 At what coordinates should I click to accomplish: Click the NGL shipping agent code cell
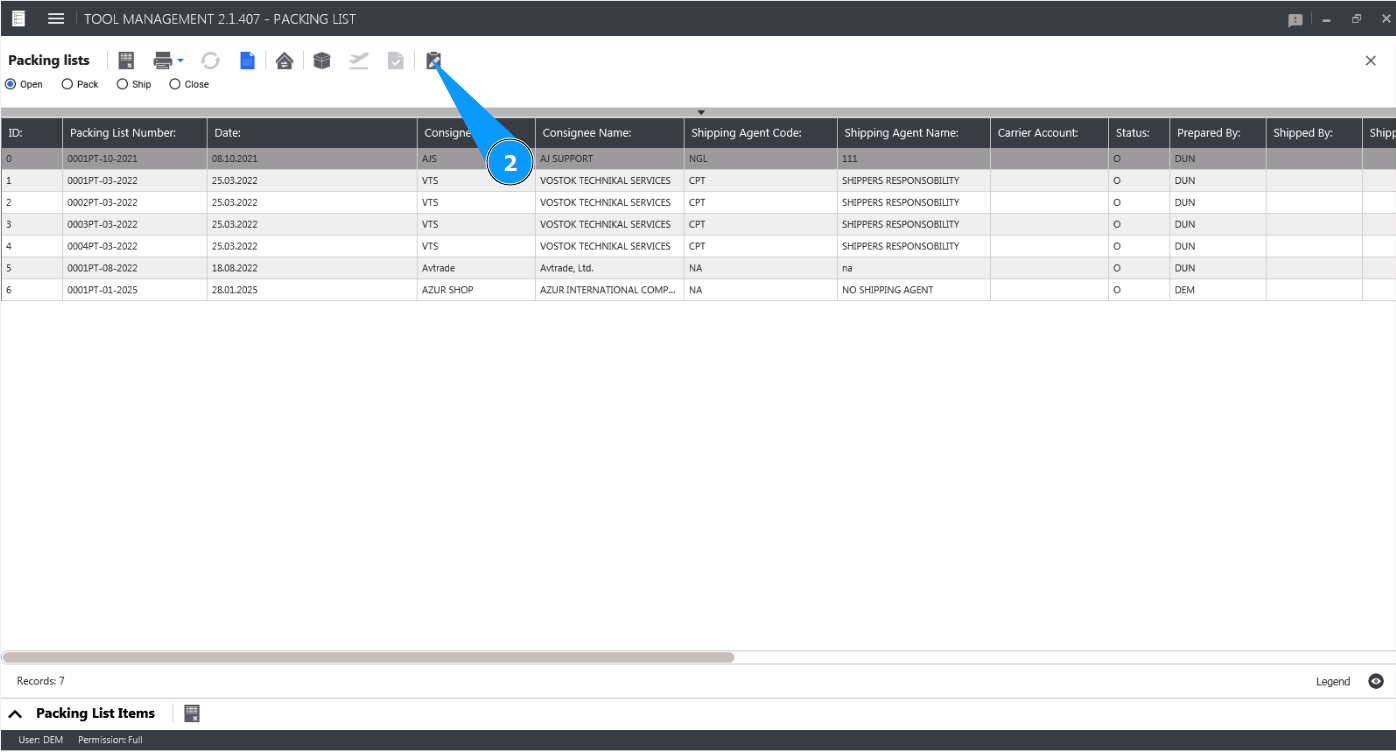pyautogui.click(x=761, y=159)
